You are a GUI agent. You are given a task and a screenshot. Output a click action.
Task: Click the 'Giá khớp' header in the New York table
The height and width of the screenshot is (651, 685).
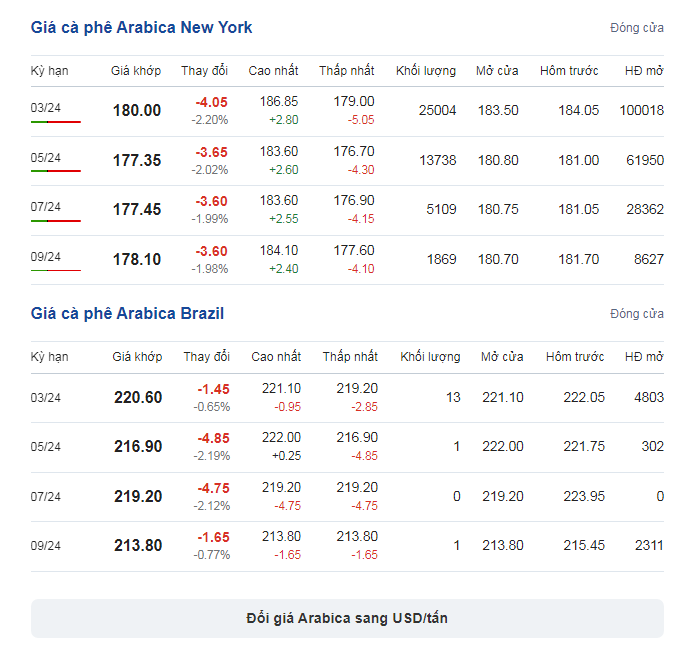click(x=136, y=71)
